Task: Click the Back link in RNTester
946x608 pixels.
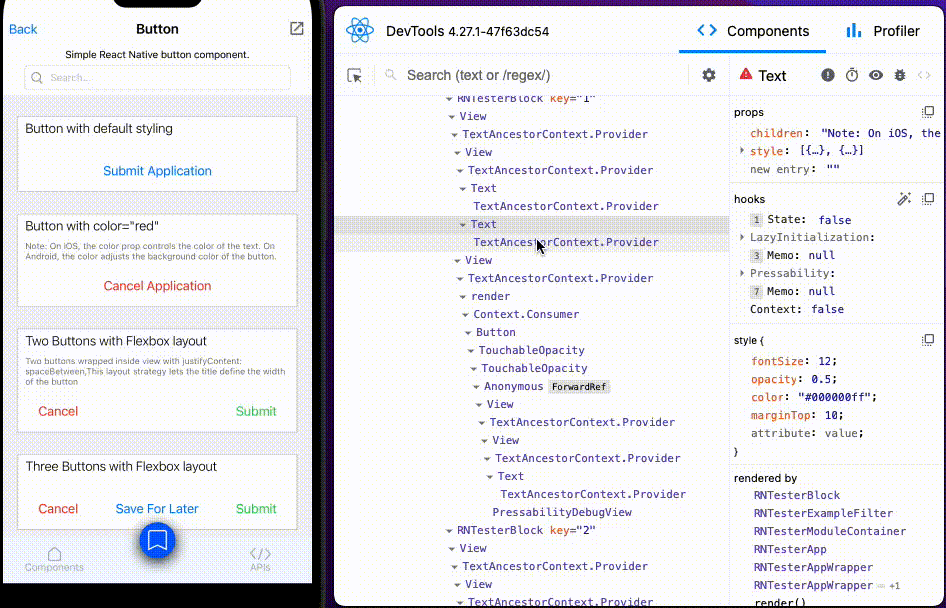Action: click(x=22, y=29)
